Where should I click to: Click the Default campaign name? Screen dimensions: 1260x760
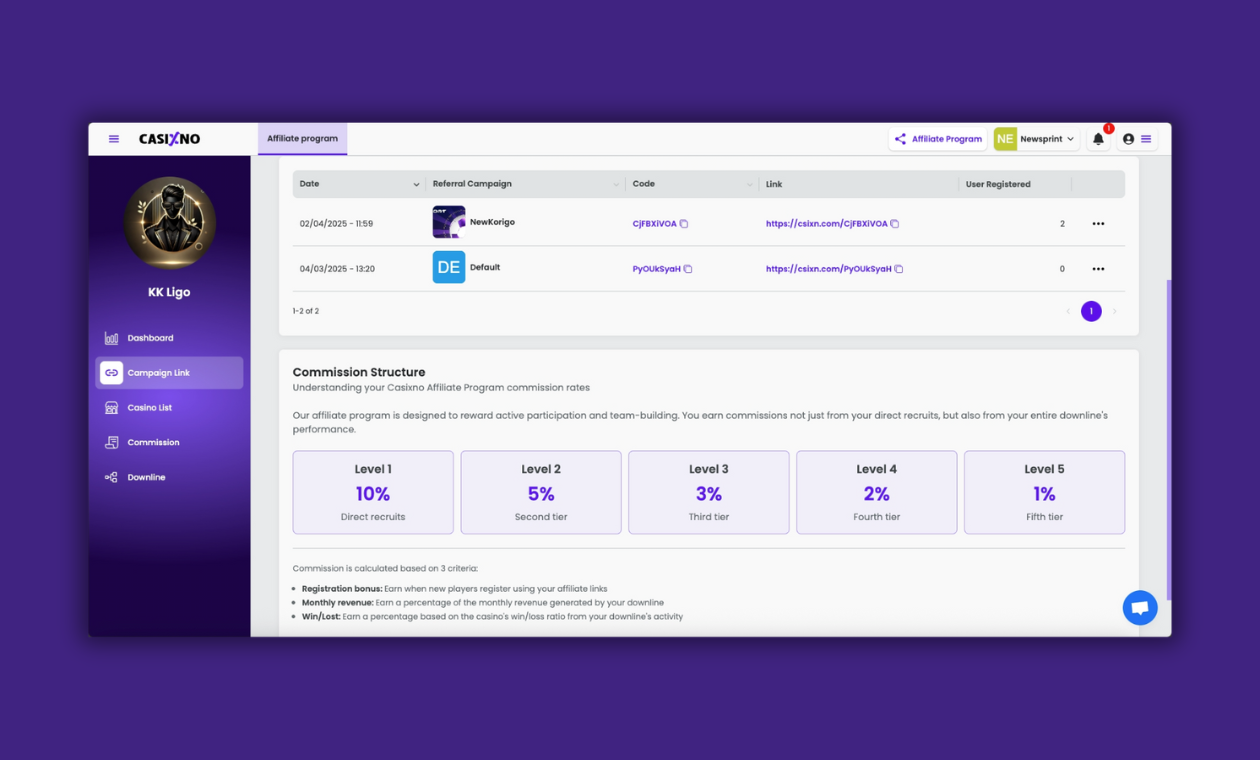(485, 267)
